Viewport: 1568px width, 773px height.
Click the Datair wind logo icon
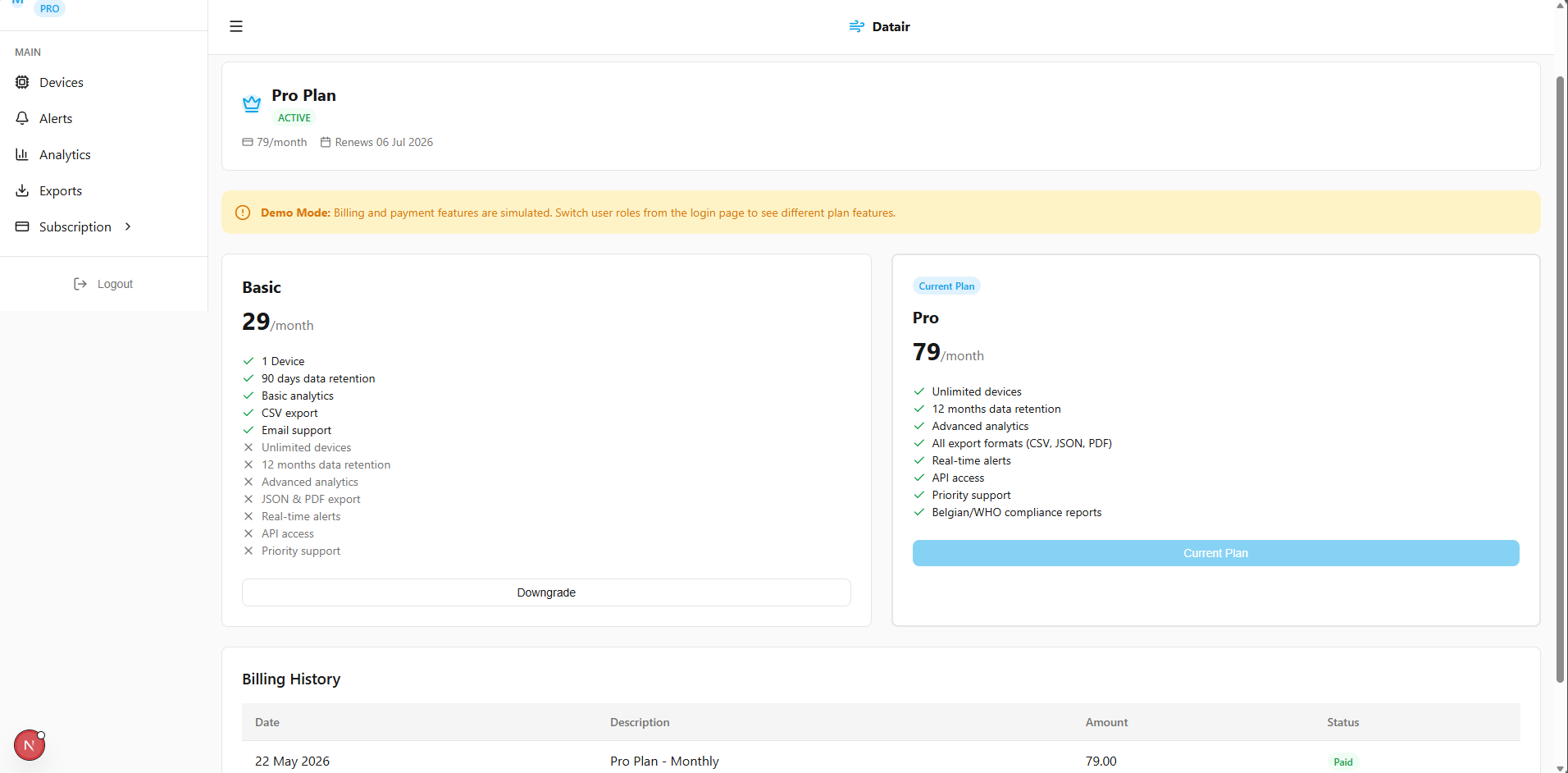coord(856,26)
